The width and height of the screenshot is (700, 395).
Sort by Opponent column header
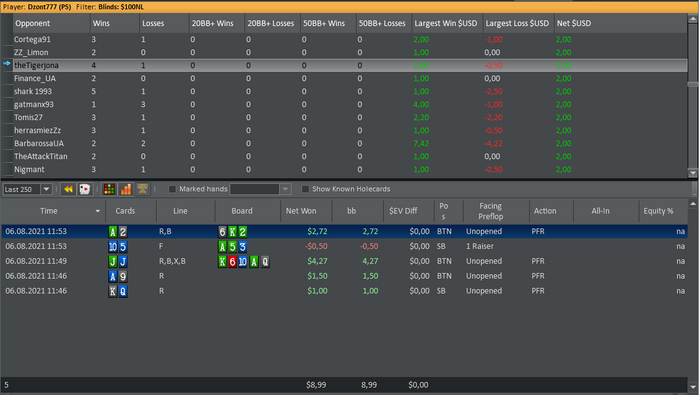(51, 23)
